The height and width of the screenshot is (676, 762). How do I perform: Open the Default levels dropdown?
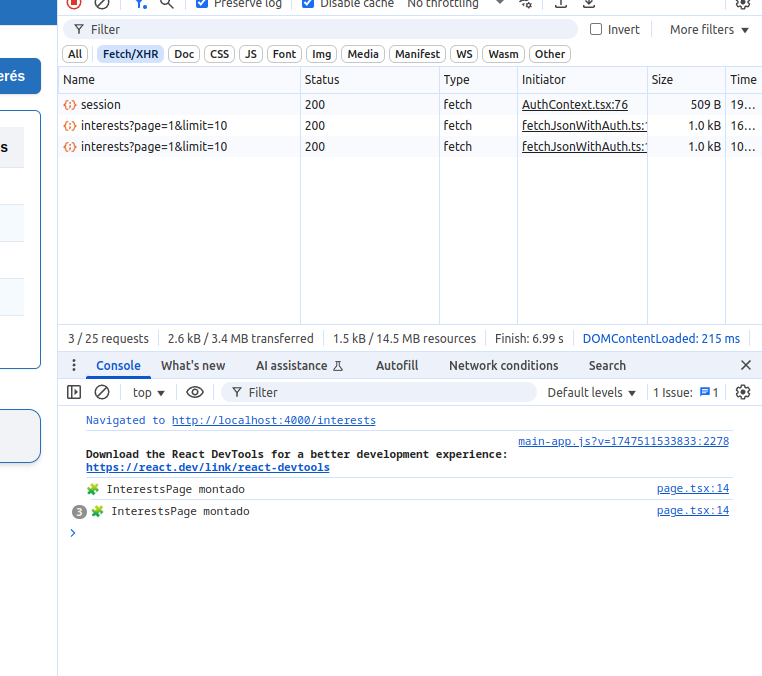point(591,393)
